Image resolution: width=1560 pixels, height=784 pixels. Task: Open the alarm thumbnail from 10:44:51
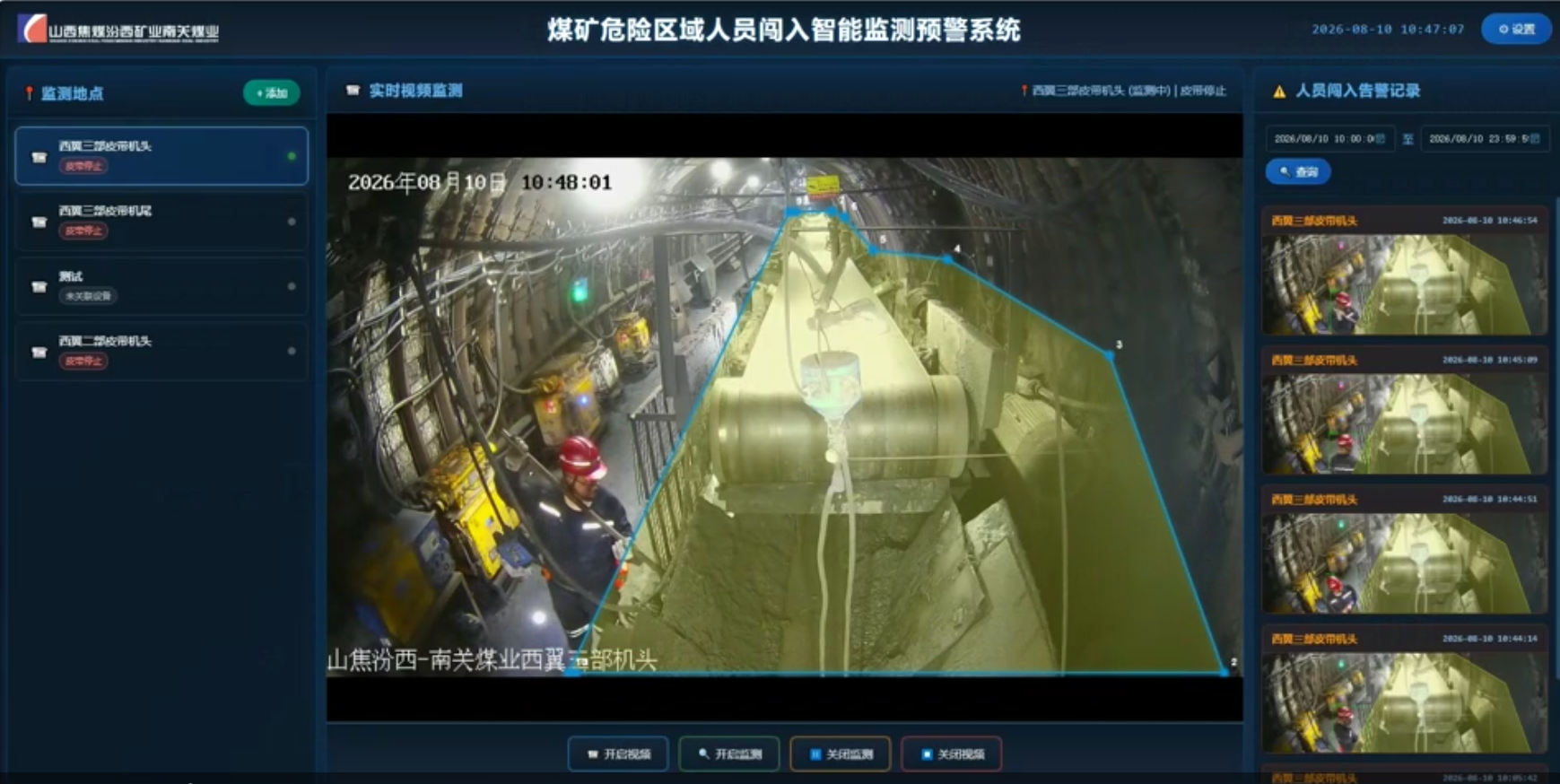1404,563
